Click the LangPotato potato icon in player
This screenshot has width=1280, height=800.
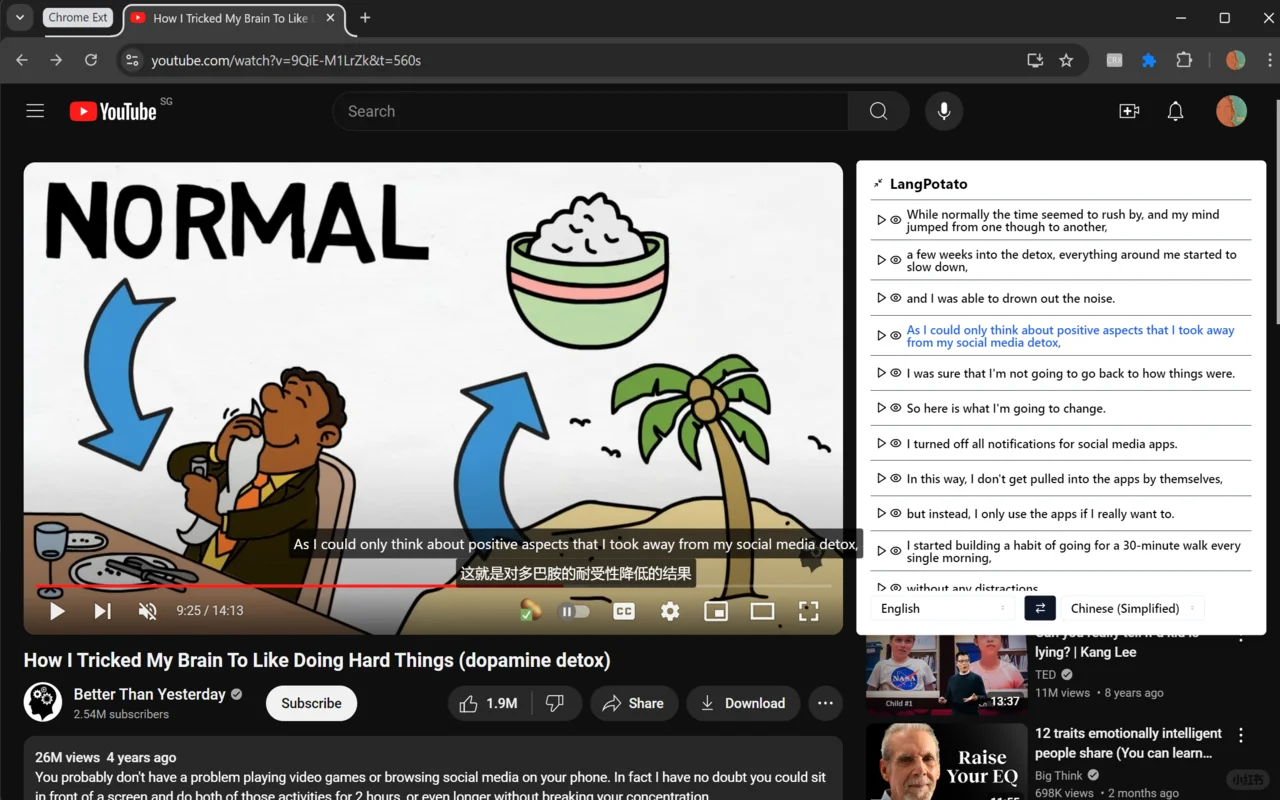(x=530, y=610)
